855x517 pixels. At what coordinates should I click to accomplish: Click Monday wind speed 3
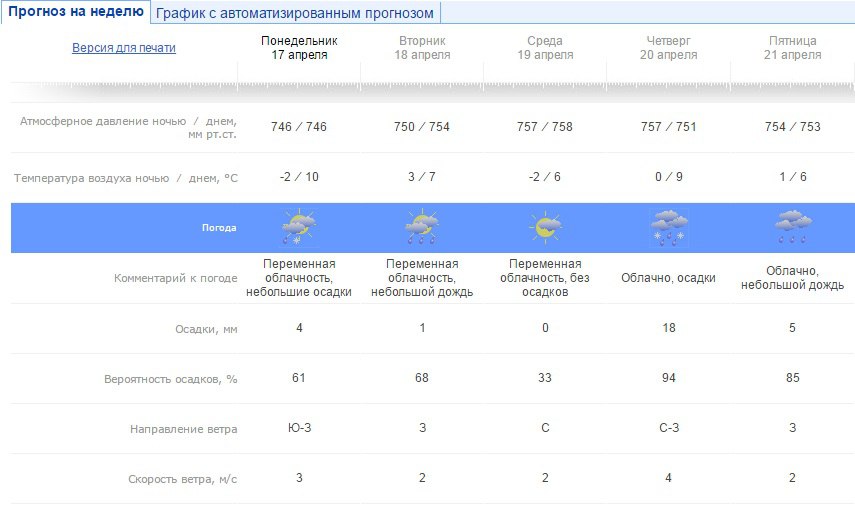coord(299,478)
